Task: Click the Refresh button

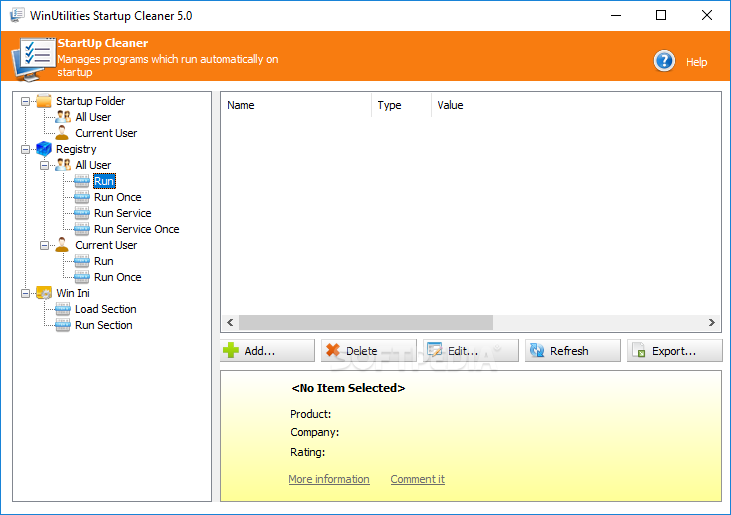Action: coord(573,350)
